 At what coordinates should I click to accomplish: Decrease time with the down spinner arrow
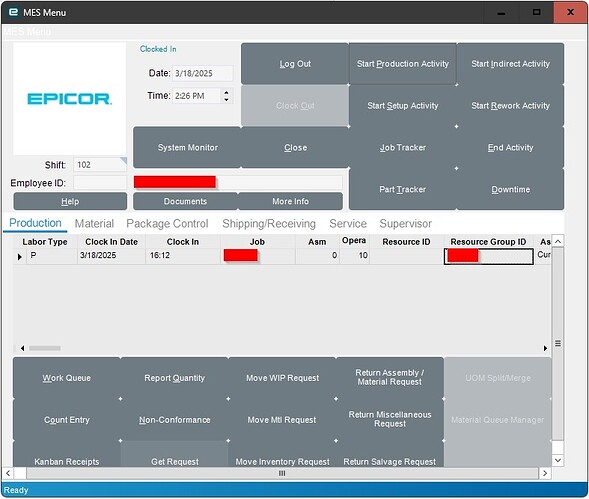point(227,100)
